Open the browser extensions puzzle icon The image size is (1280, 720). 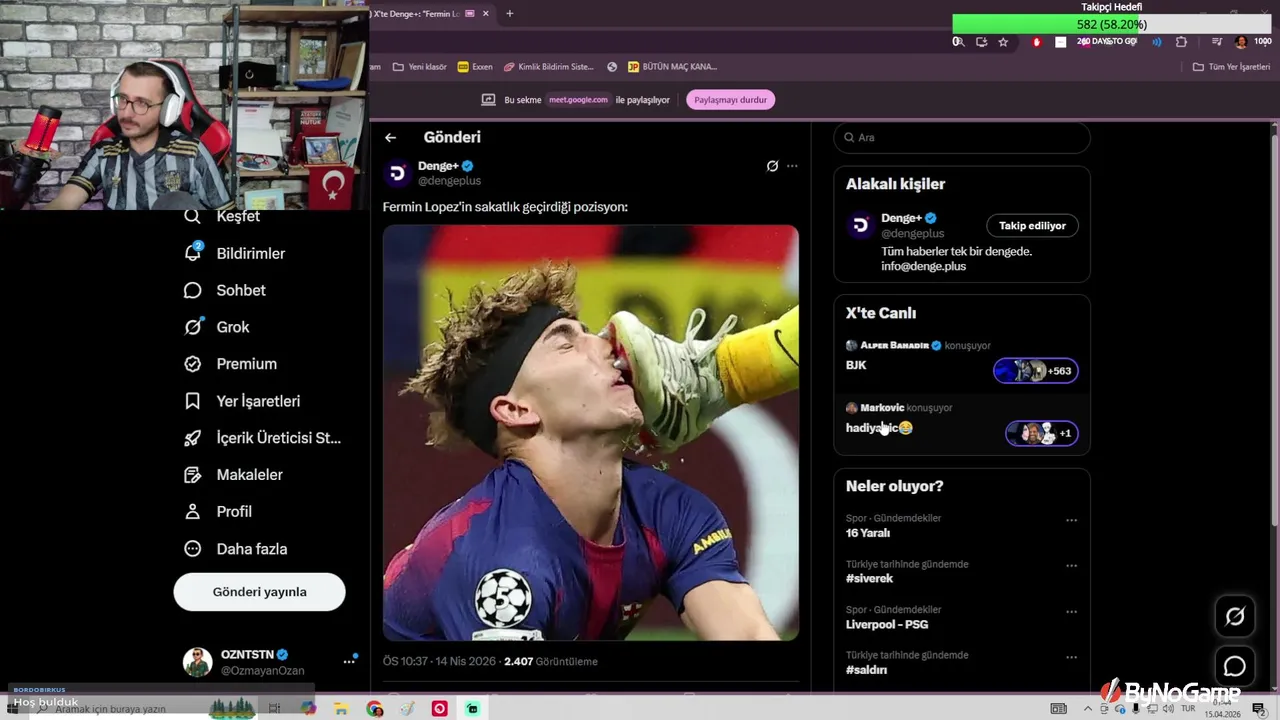pos(1182,42)
